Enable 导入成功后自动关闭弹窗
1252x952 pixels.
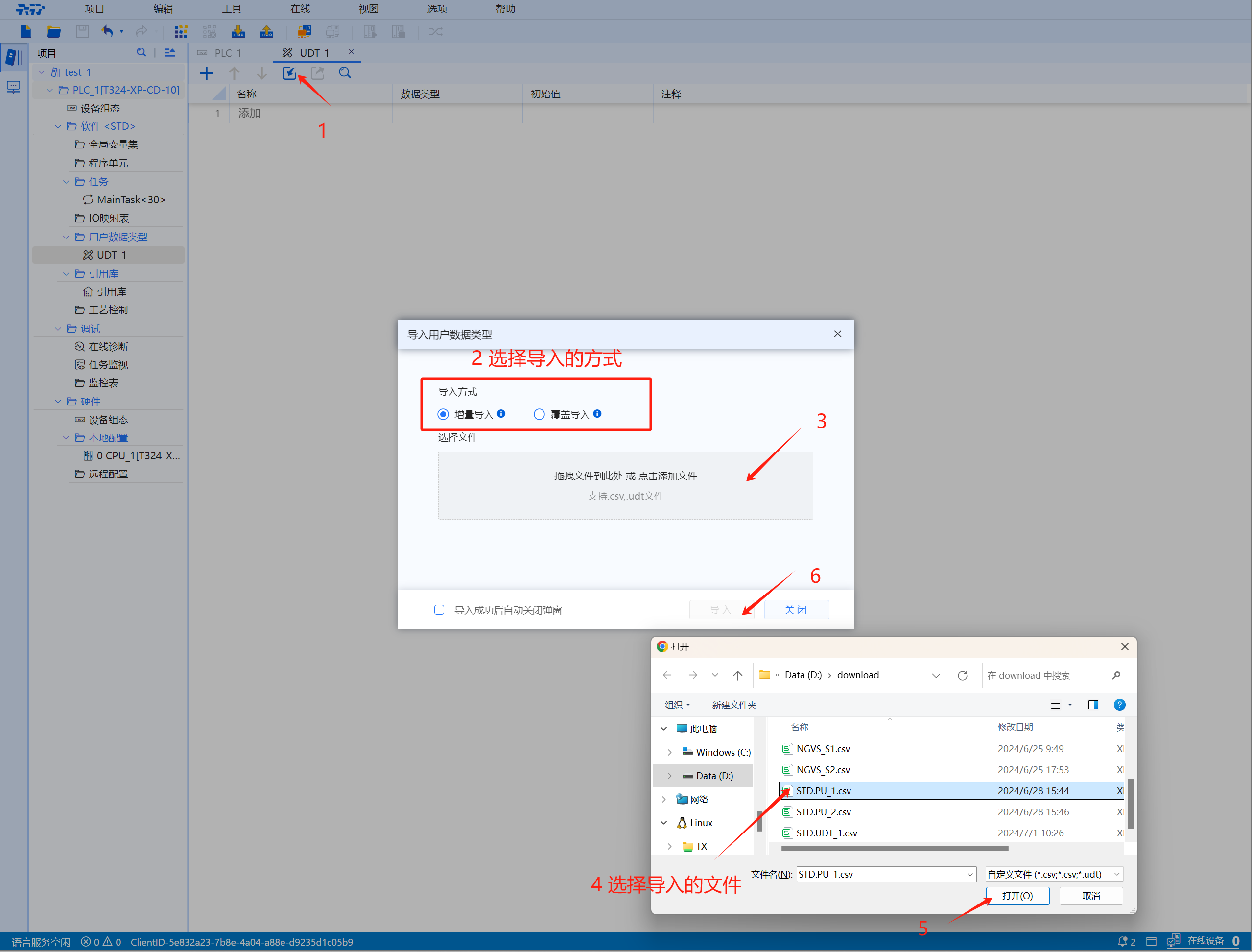coord(440,610)
